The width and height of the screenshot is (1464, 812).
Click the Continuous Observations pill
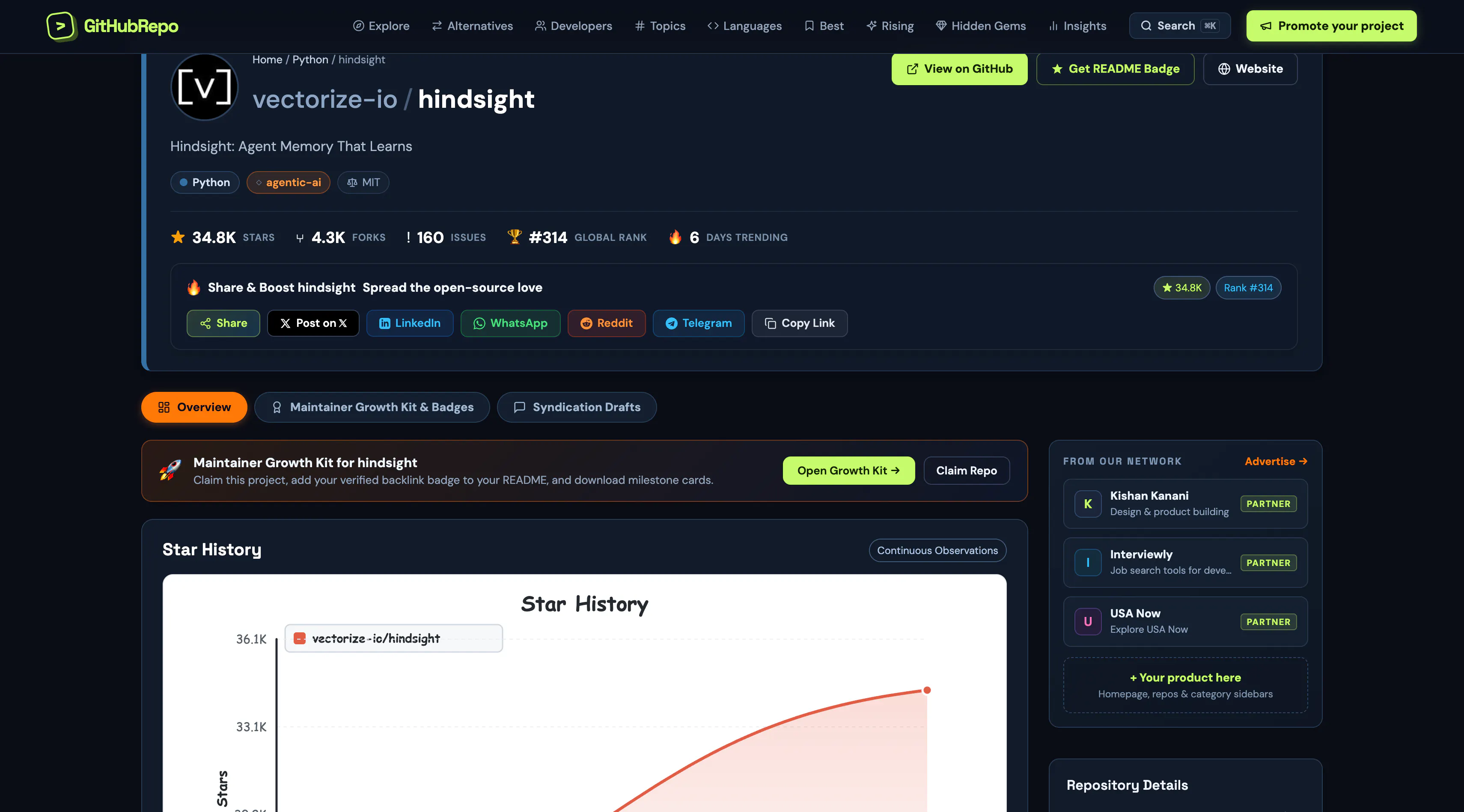point(938,550)
